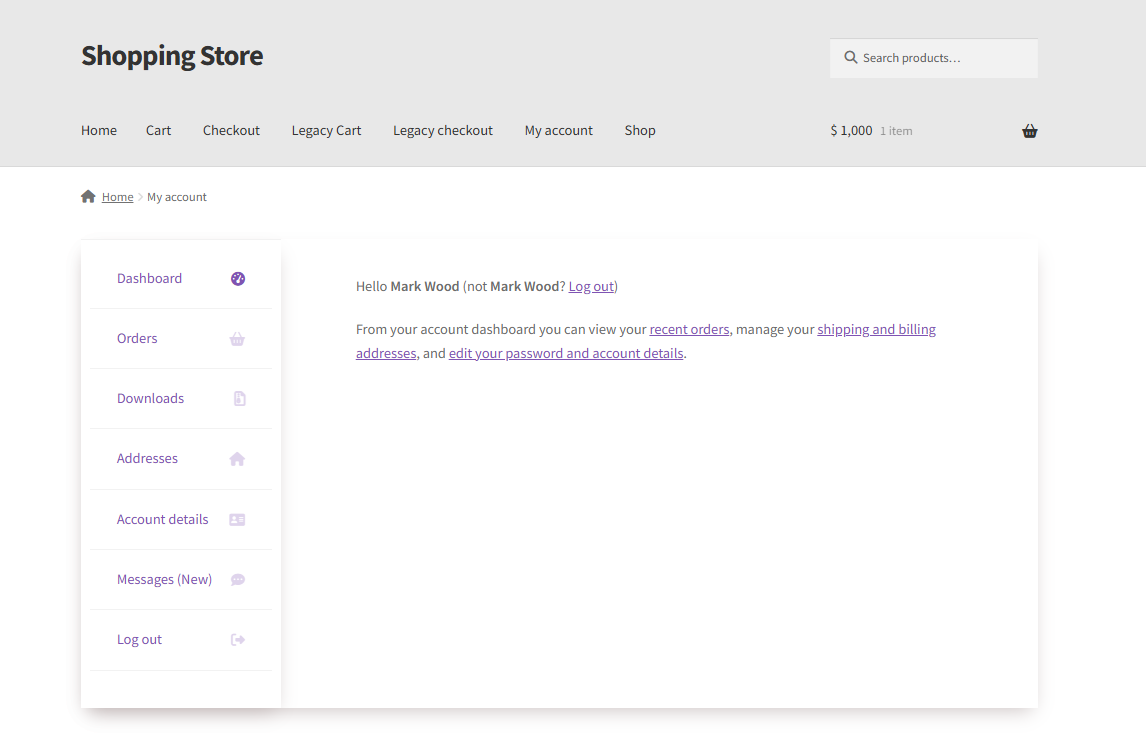1146x755 pixels.
Task: Click the Orders basket icon in sidebar
Action: click(237, 339)
